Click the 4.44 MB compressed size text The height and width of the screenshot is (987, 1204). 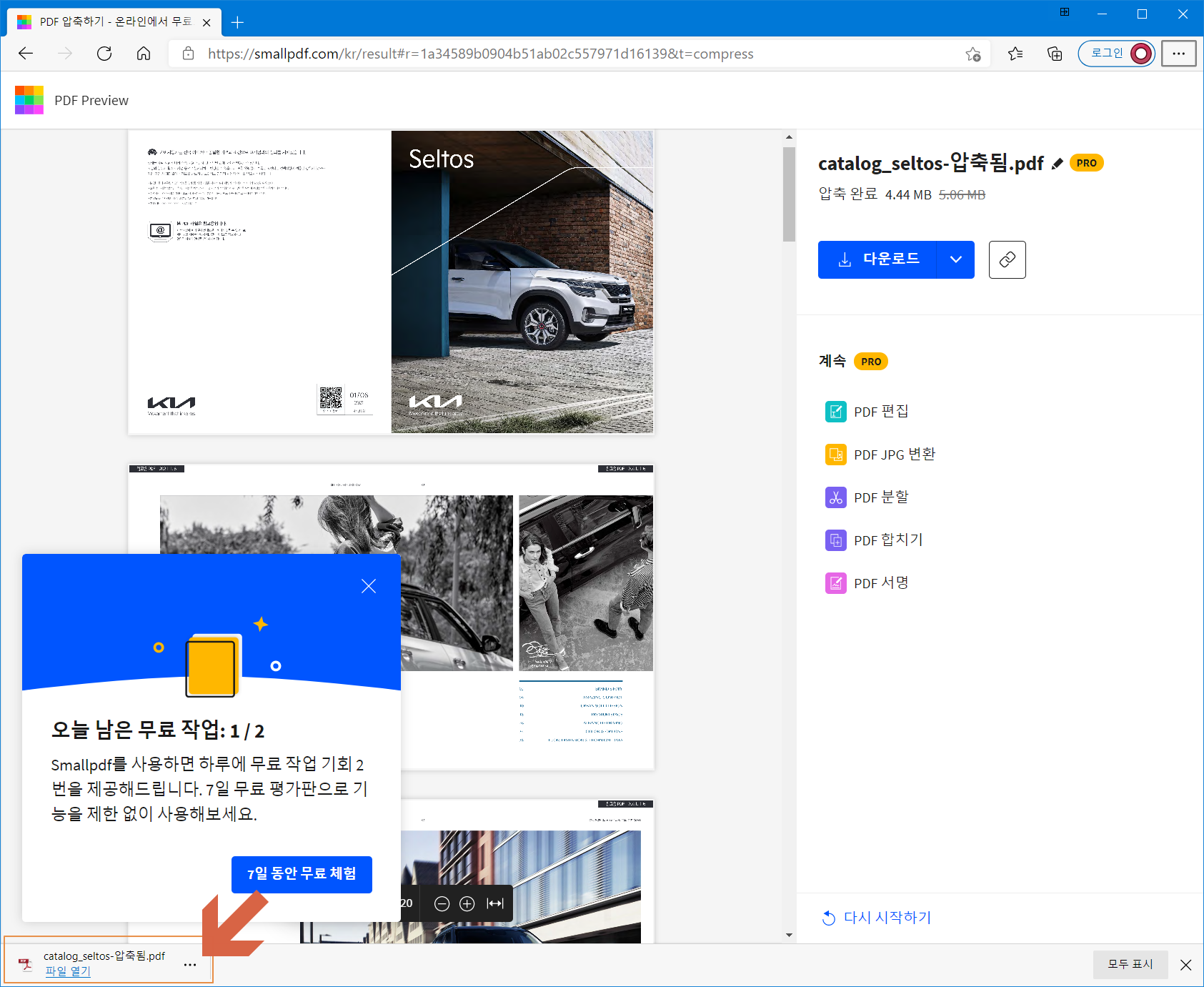tap(908, 195)
